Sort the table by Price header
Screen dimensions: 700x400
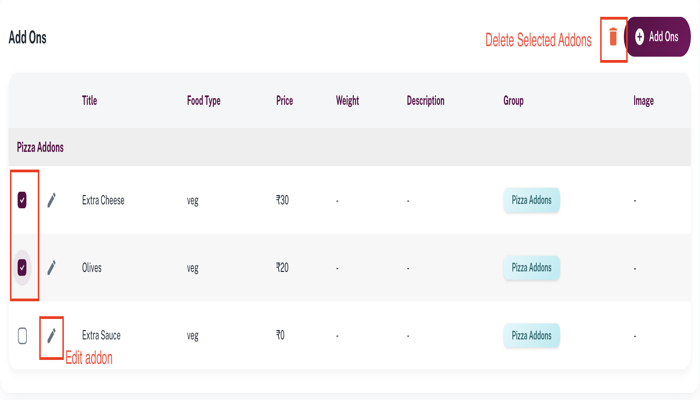click(x=285, y=101)
